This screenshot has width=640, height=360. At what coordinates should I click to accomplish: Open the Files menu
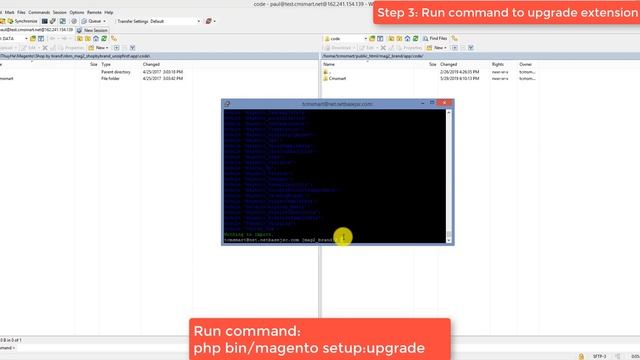pos(21,13)
